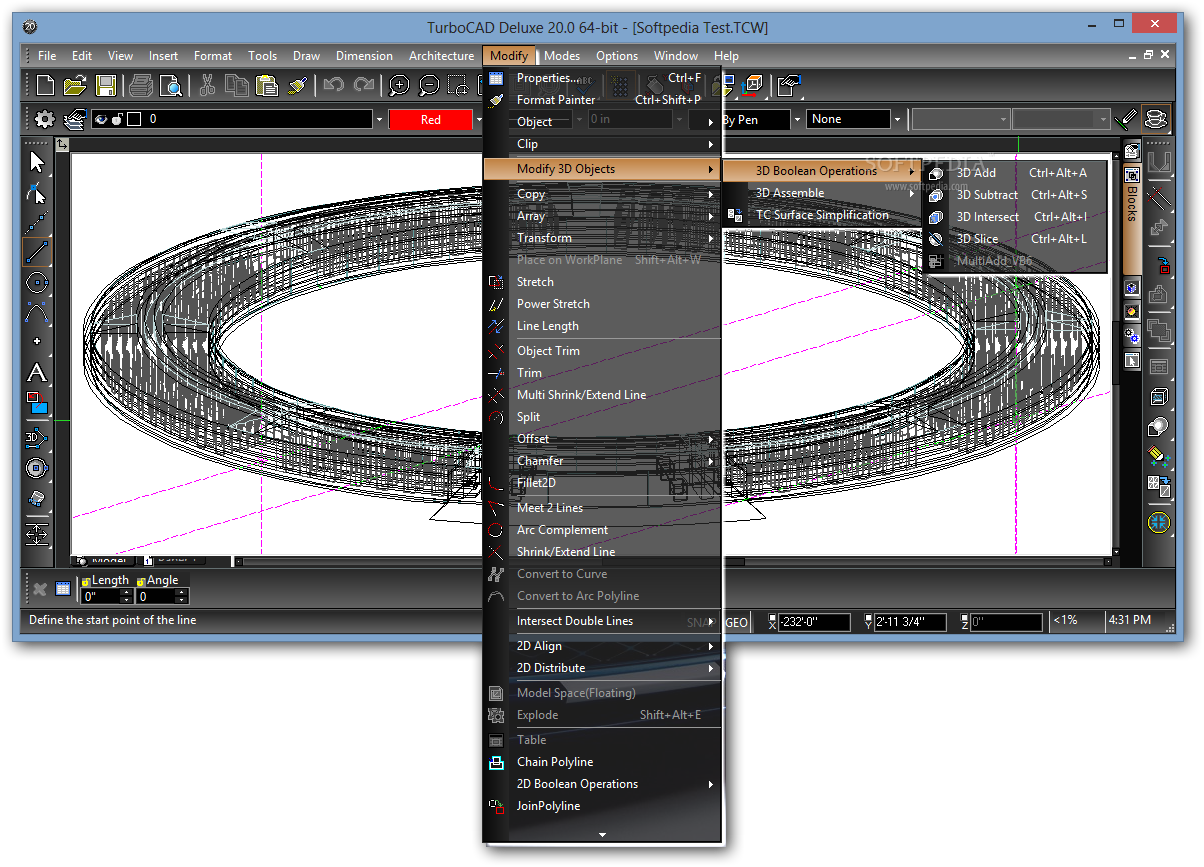The width and height of the screenshot is (1204, 867).
Task: Click the cancel X icon in inspector bar
Action: point(40,589)
